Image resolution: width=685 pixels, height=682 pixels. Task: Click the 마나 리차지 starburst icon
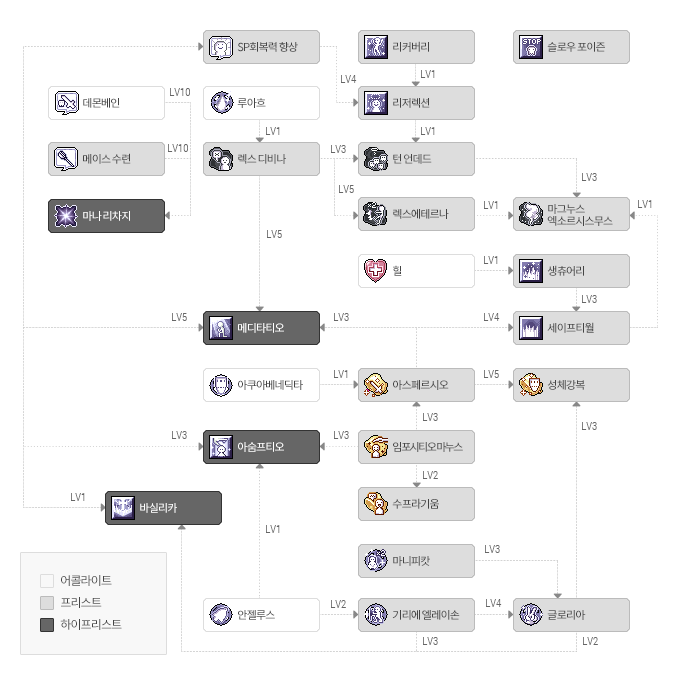(66, 216)
